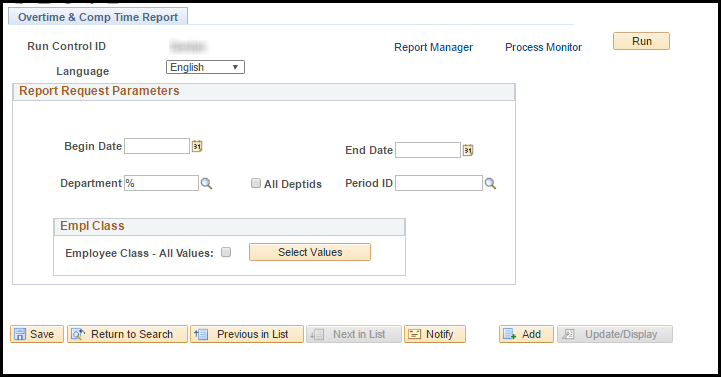Focus the Begin Date input field
Viewport: 721px width, 377px height.
(x=157, y=146)
